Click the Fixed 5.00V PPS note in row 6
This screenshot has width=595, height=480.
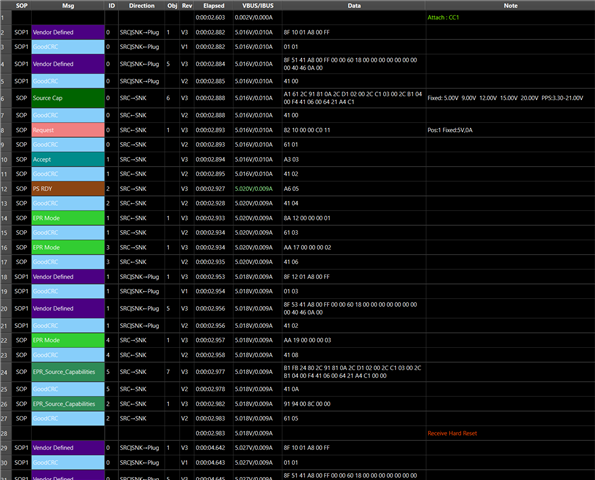pyautogui.click(x=505, y=98)
